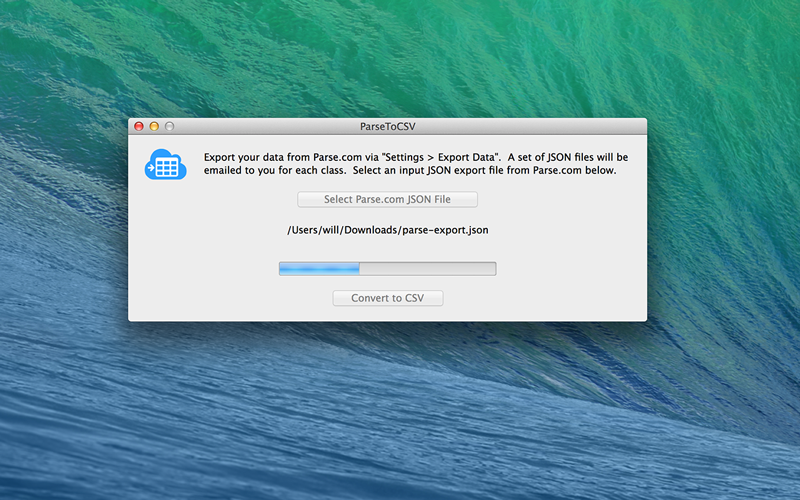Click the ParseToCSV window title
This screenshot has height=500, width=800.
point(388,127)
